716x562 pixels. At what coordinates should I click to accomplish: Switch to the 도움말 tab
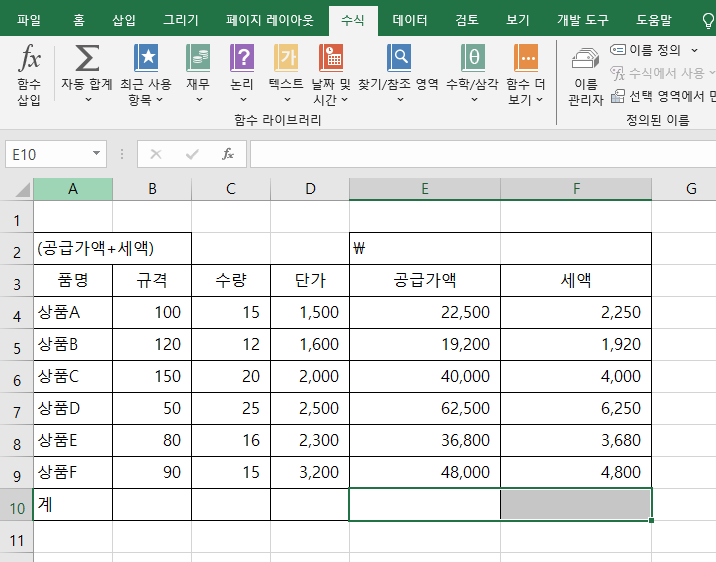[x=654, y=20]
